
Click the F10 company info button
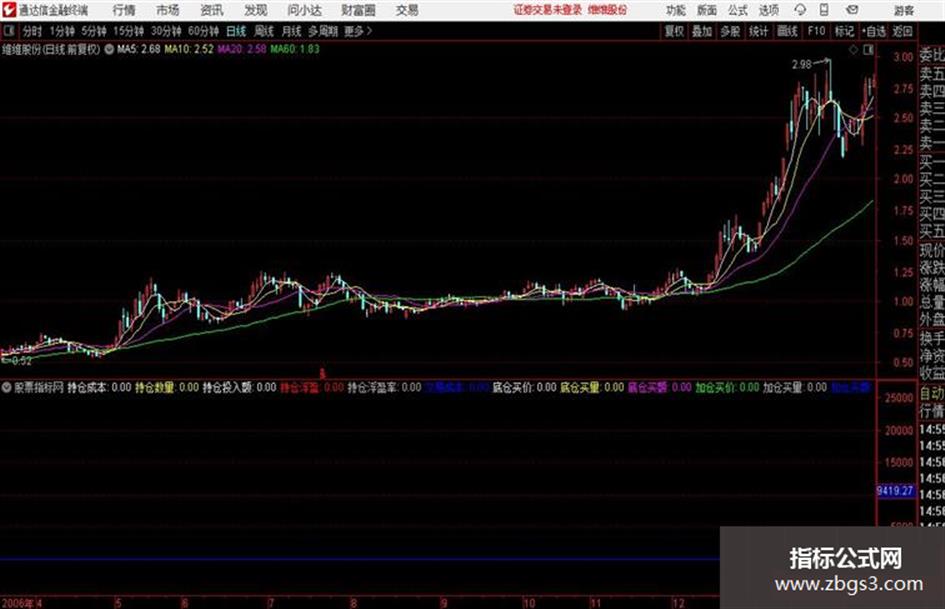pos(816,31)
